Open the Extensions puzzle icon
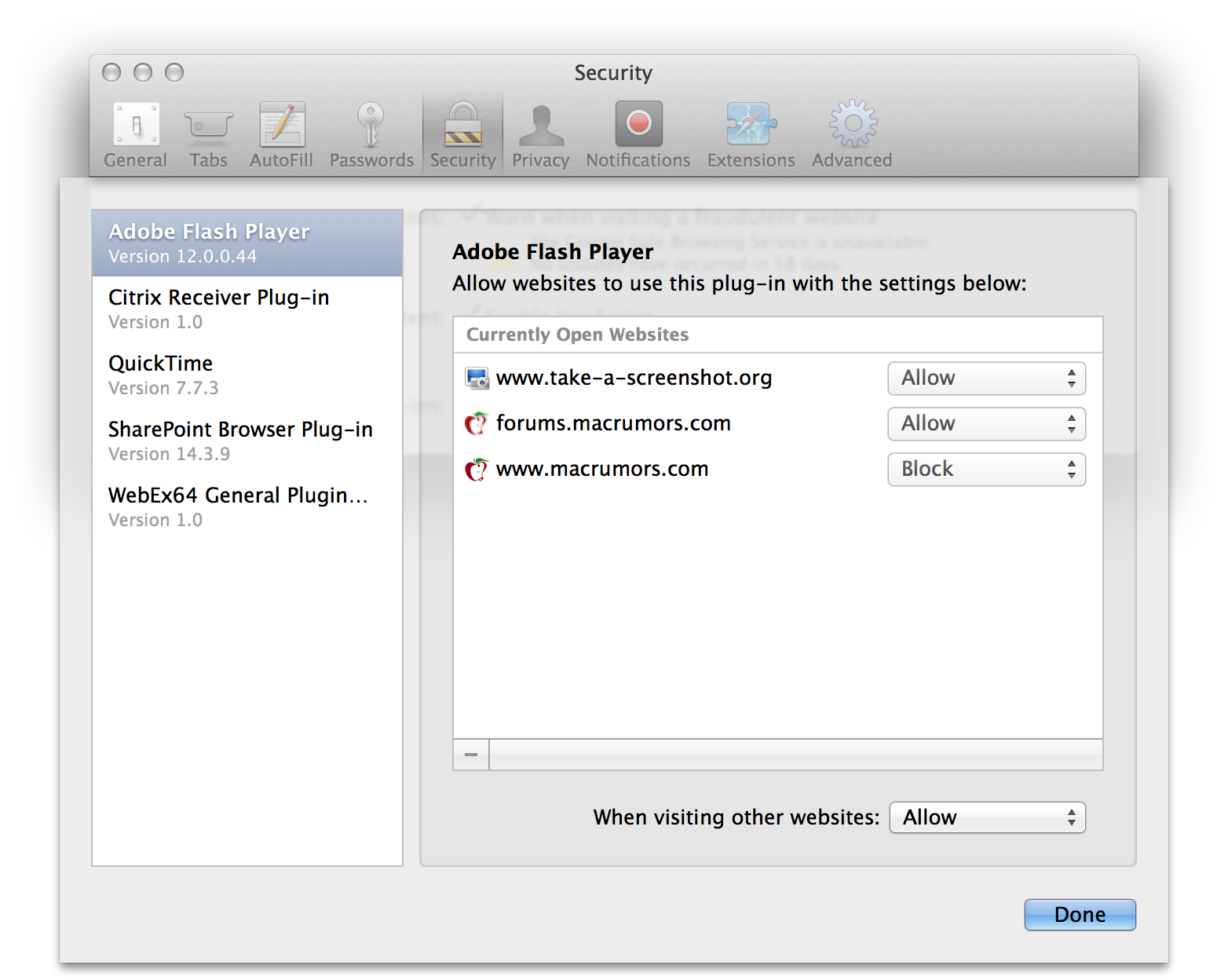 pyautogui.click(x=751, y=123)
